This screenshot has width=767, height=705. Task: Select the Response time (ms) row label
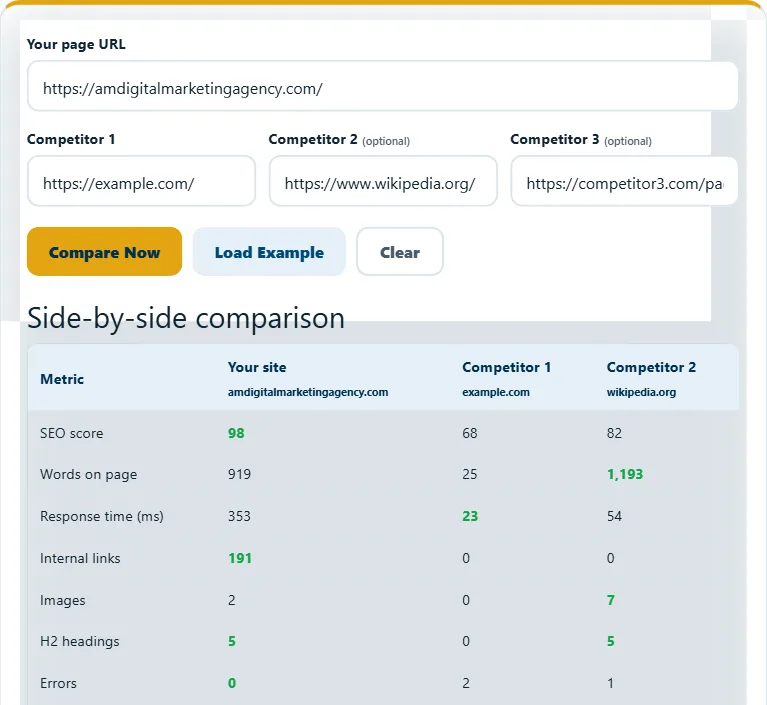coord(102,517)
